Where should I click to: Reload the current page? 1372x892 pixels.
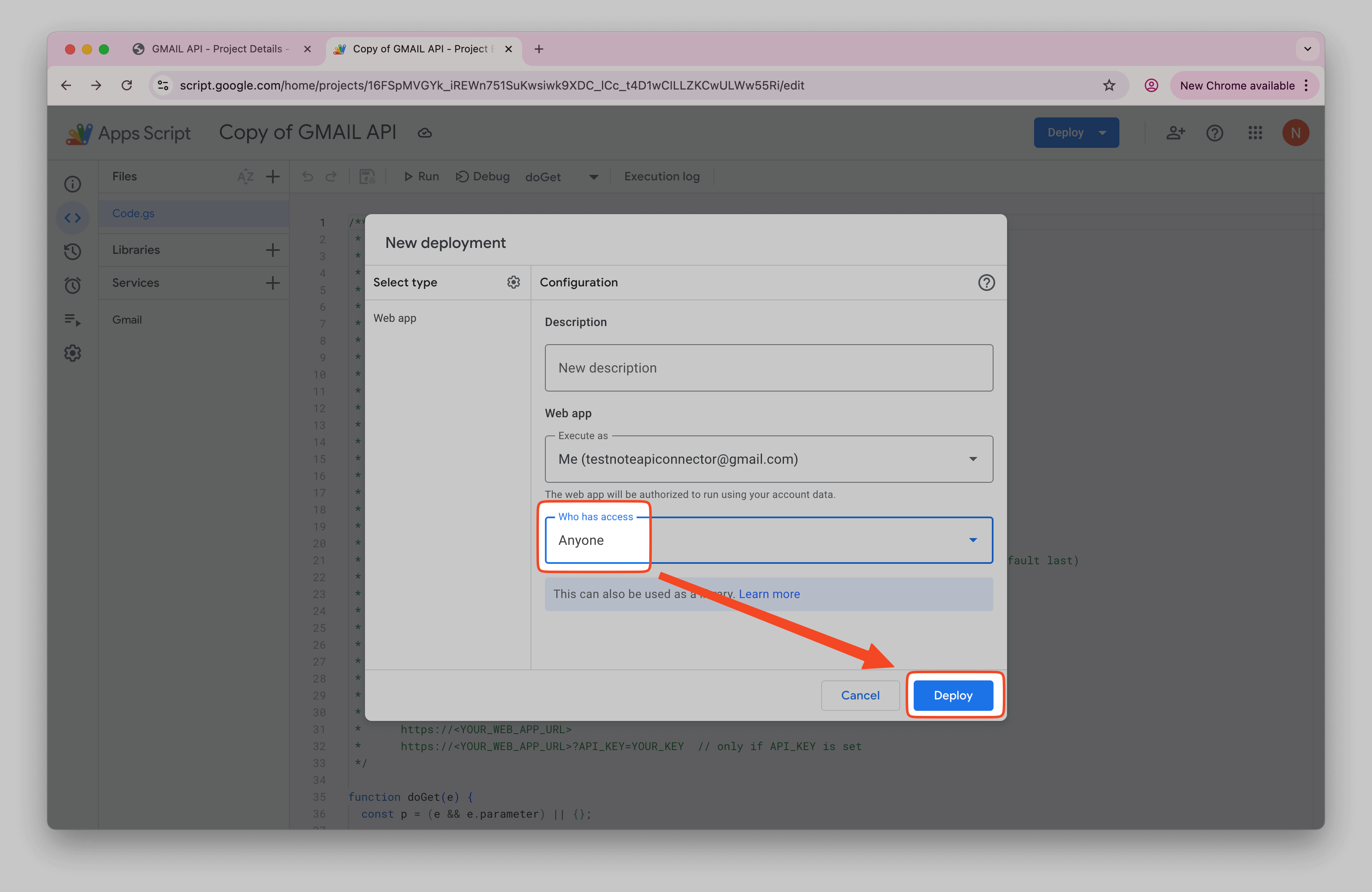[127, 85]
